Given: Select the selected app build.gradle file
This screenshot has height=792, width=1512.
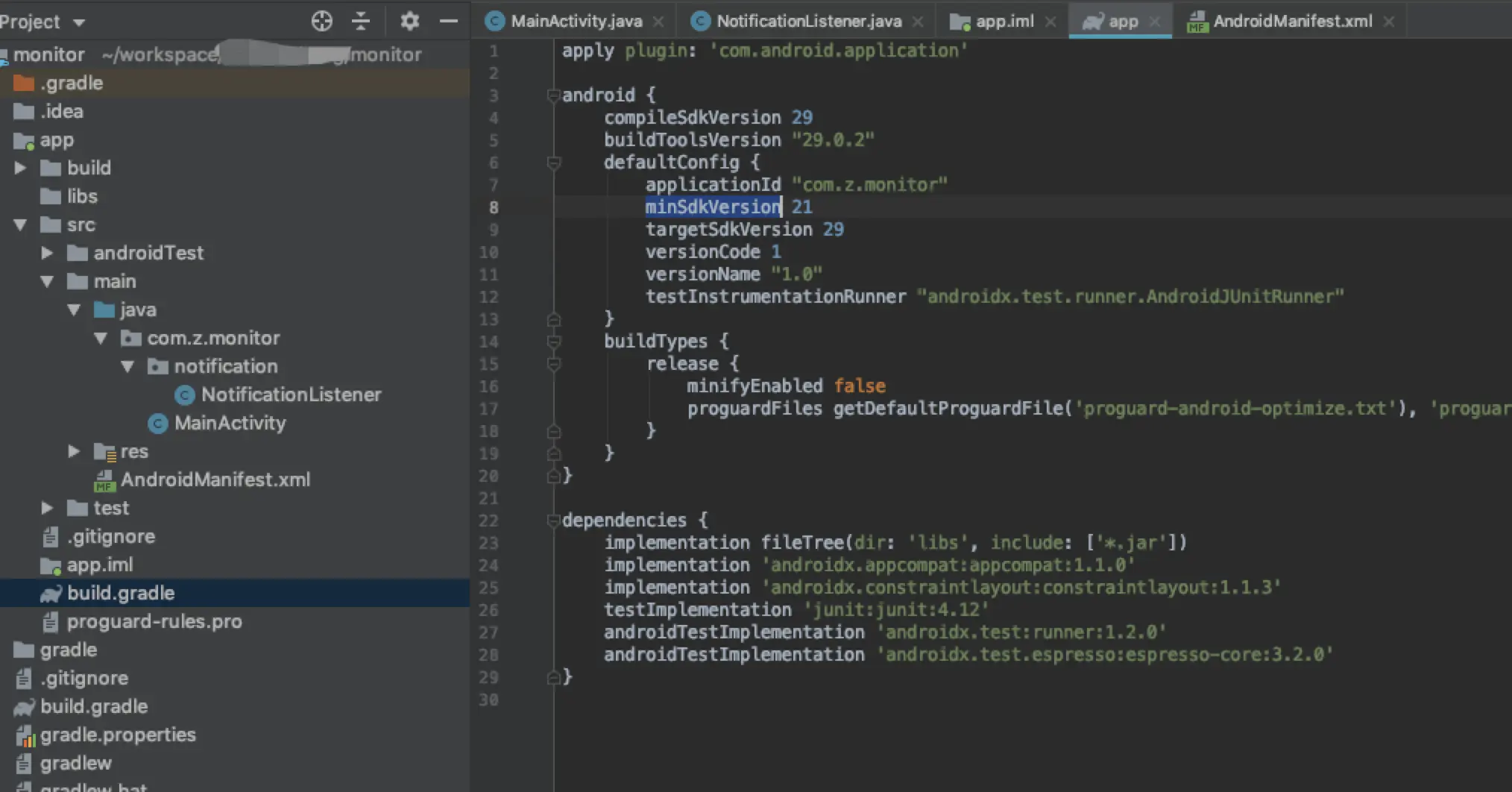Looking at the screenshot, I should click(x=235, y=593).
